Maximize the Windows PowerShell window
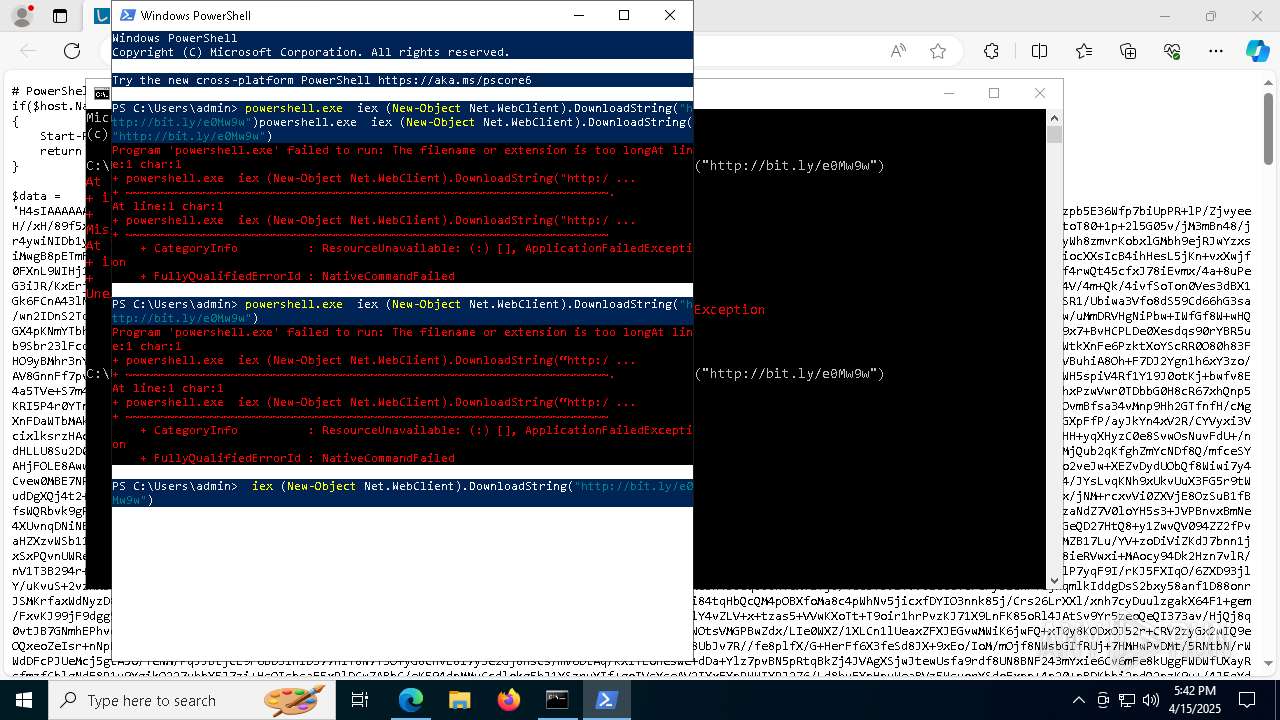The image size is (1280, 720). click(624, 15)
